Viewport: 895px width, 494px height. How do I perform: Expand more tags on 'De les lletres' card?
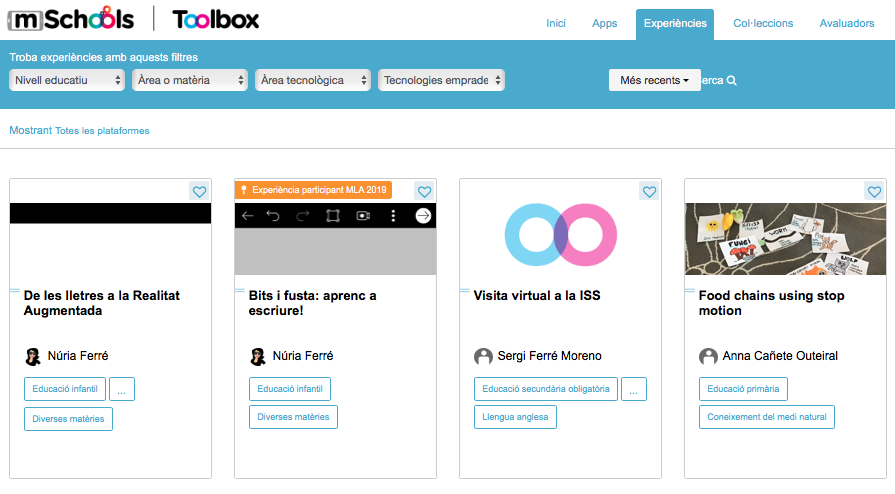tap(122, 389)
